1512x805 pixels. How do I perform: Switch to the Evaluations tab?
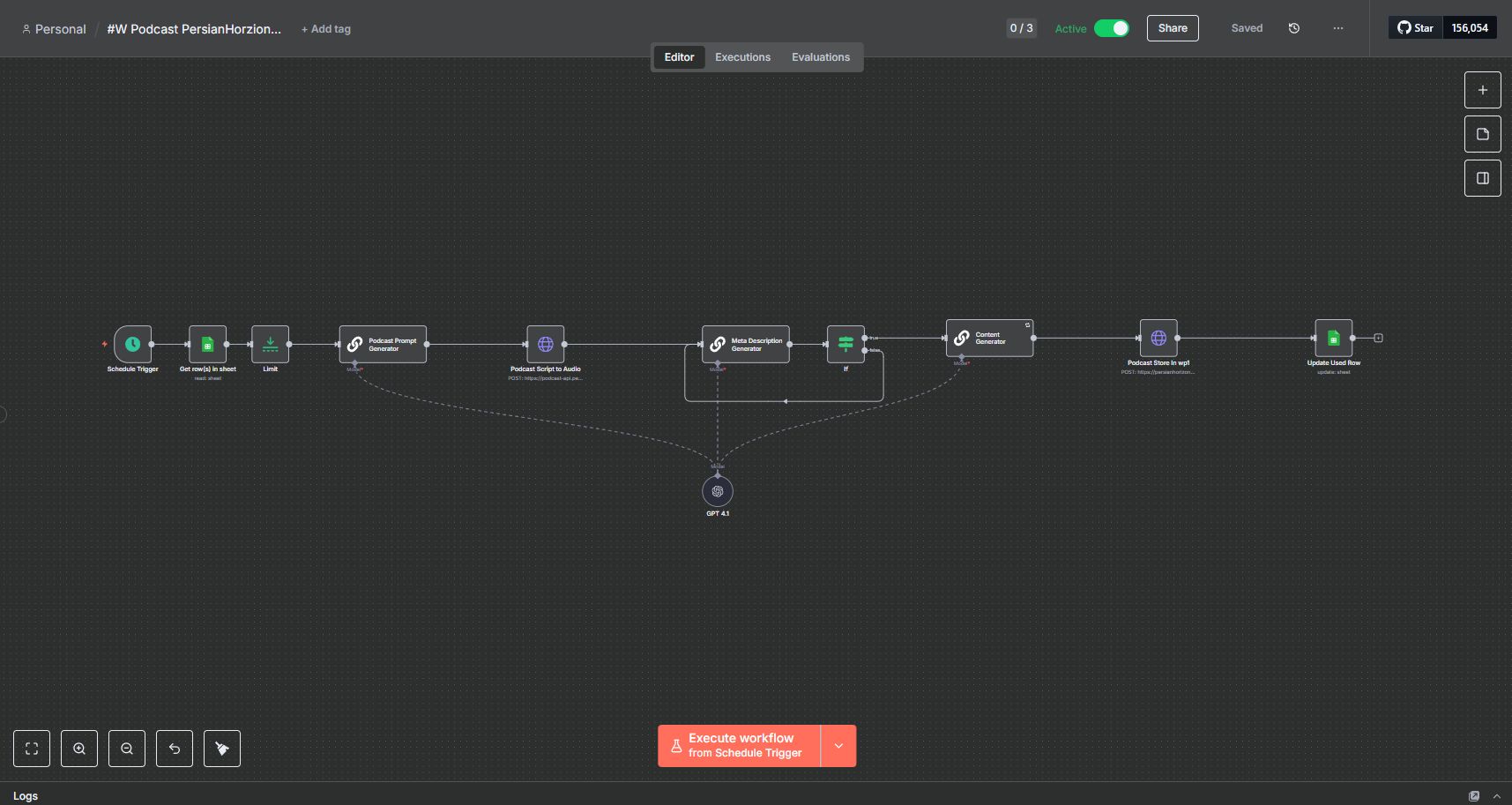tap(820, 57)
